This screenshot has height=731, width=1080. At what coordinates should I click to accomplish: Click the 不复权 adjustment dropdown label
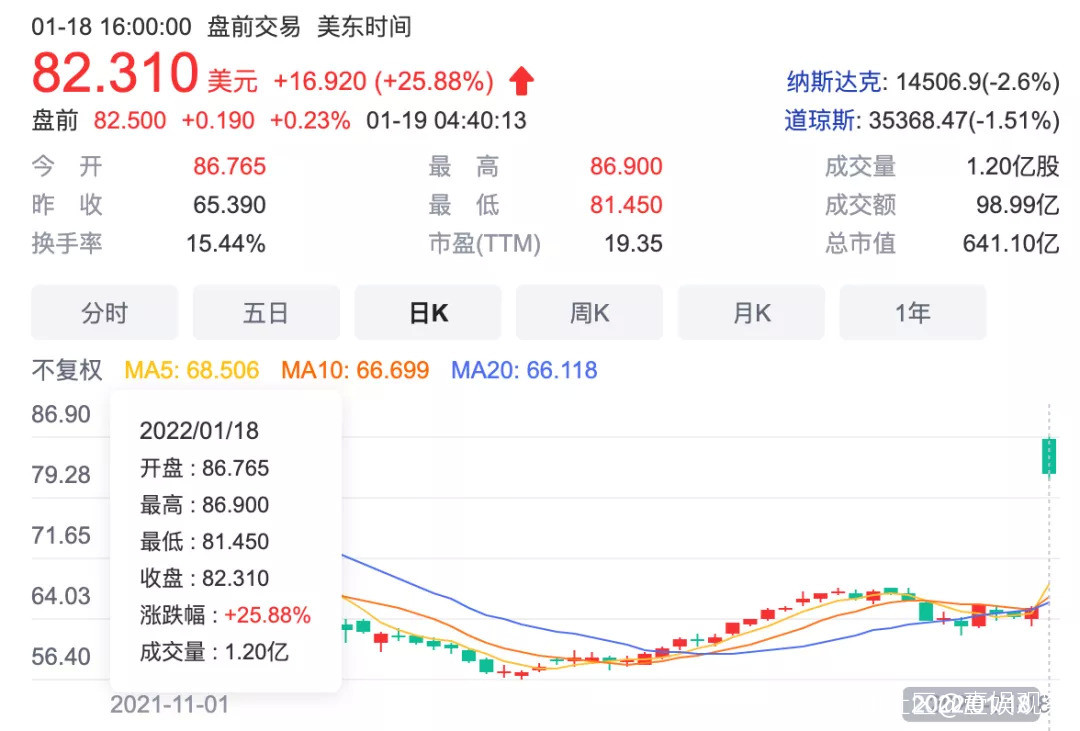coord(67,370)
